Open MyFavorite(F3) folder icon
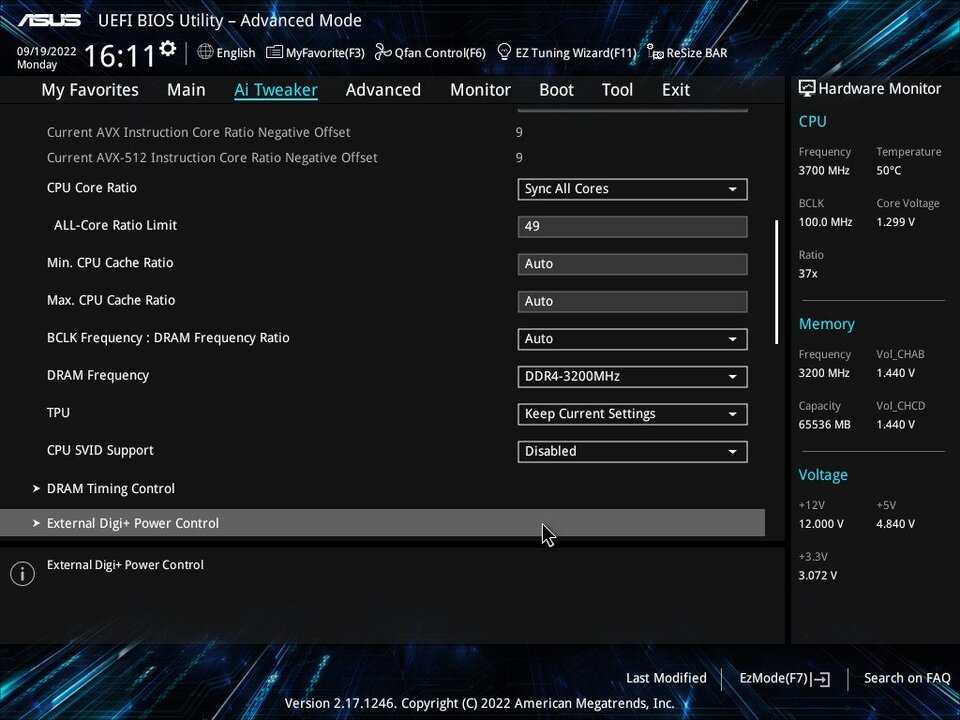Viewport: 960px width, 720px height. pos(274,52)
